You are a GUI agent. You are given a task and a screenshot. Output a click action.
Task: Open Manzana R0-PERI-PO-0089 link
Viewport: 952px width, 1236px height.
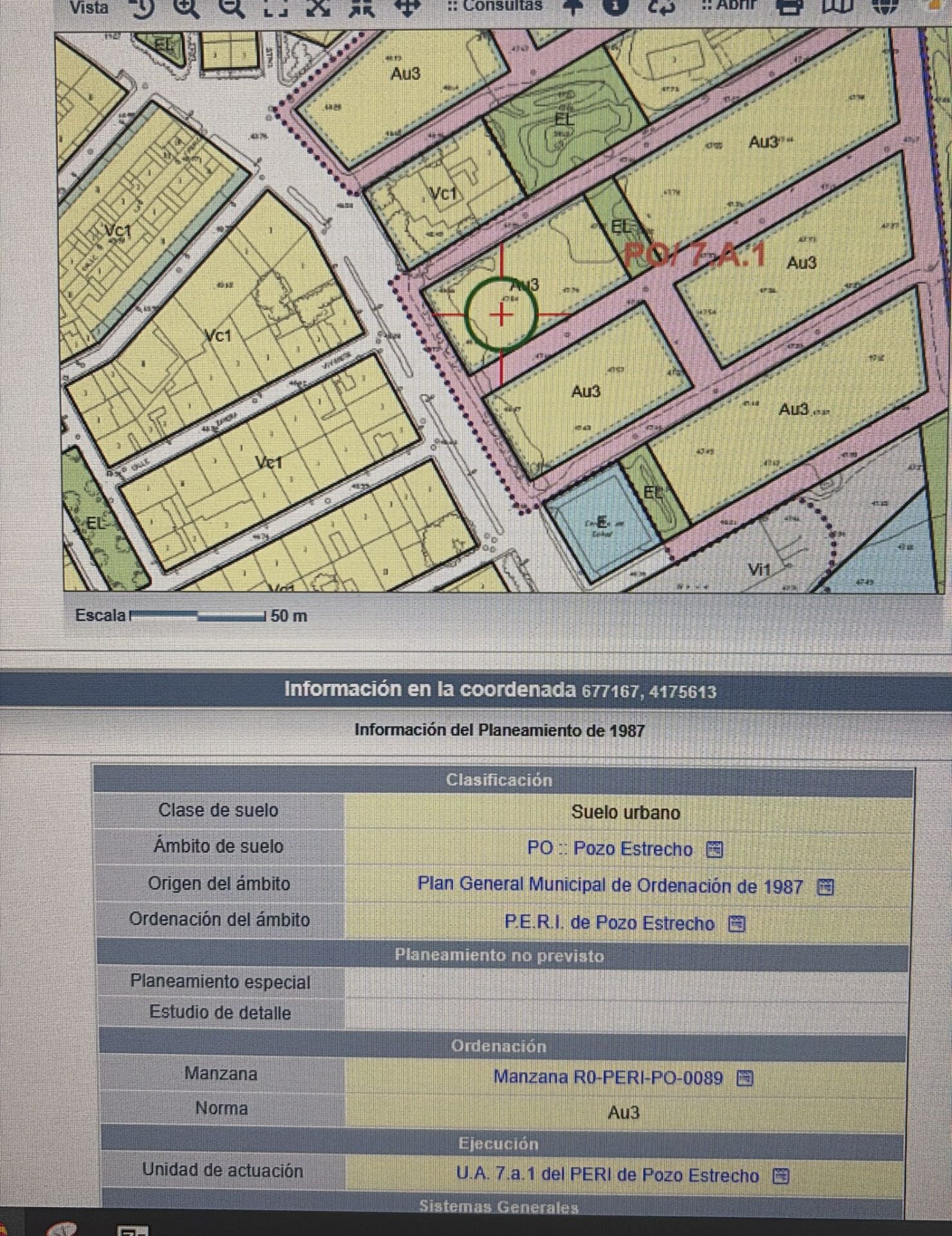tap(608, 1077)
